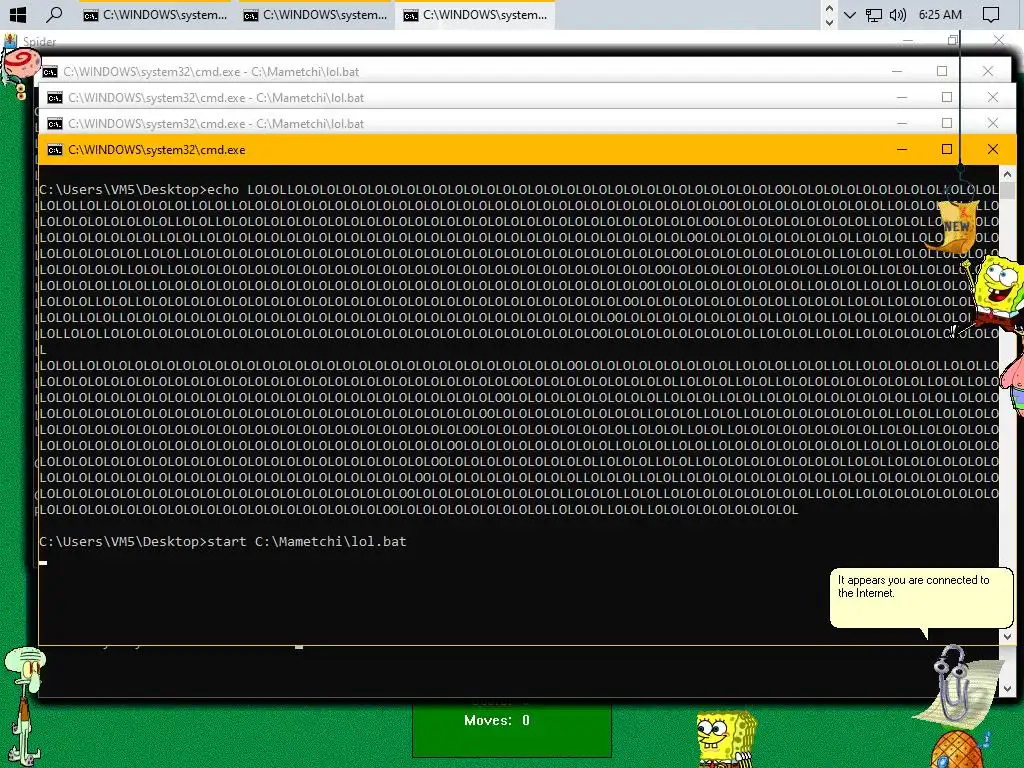Open taskbar search magnifier
Screen dimensions: 1024x768
pos(55,14)
